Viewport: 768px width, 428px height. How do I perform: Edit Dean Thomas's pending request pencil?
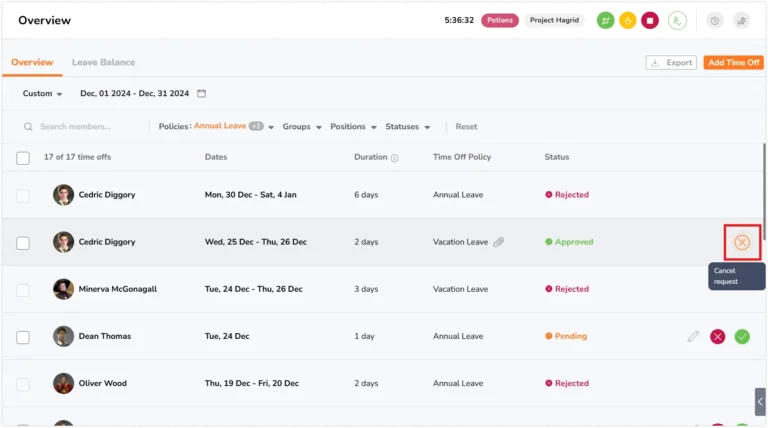693,336
